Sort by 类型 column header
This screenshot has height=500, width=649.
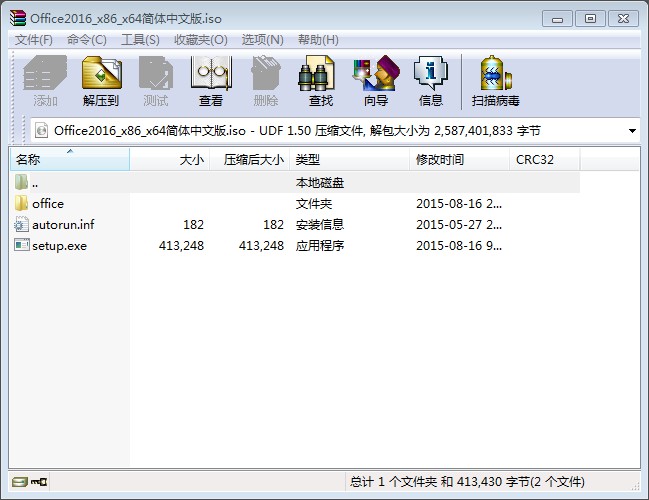click(x=349, y=159)
